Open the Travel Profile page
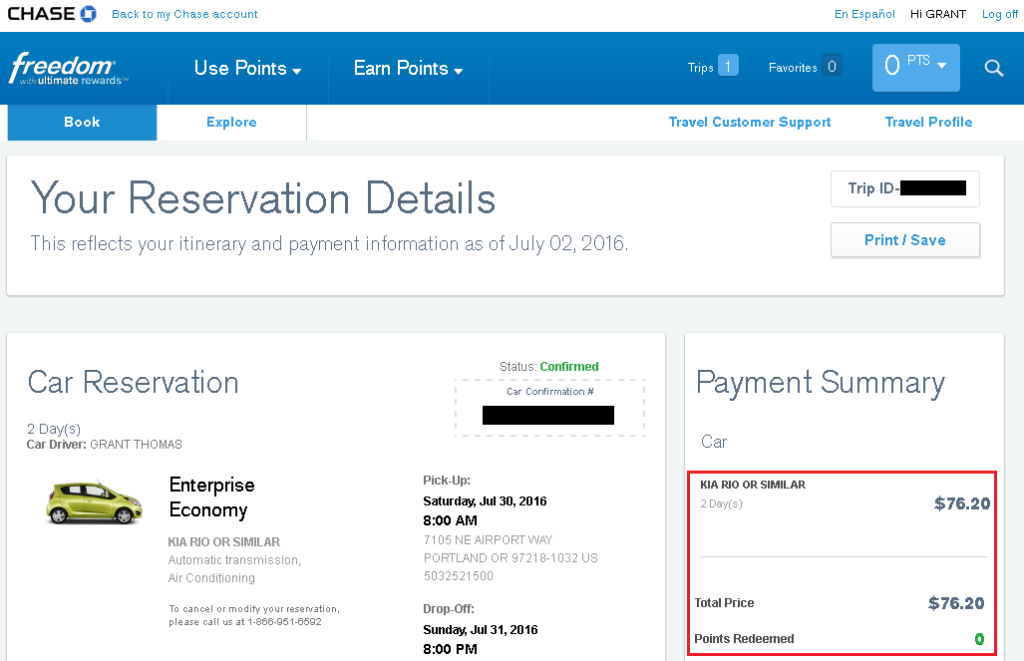1024x661 pixels. point(928,122)
